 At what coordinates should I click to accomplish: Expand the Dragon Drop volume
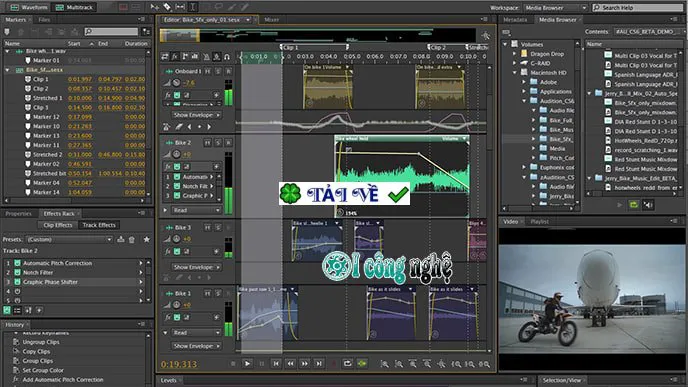tap(515, 54)
